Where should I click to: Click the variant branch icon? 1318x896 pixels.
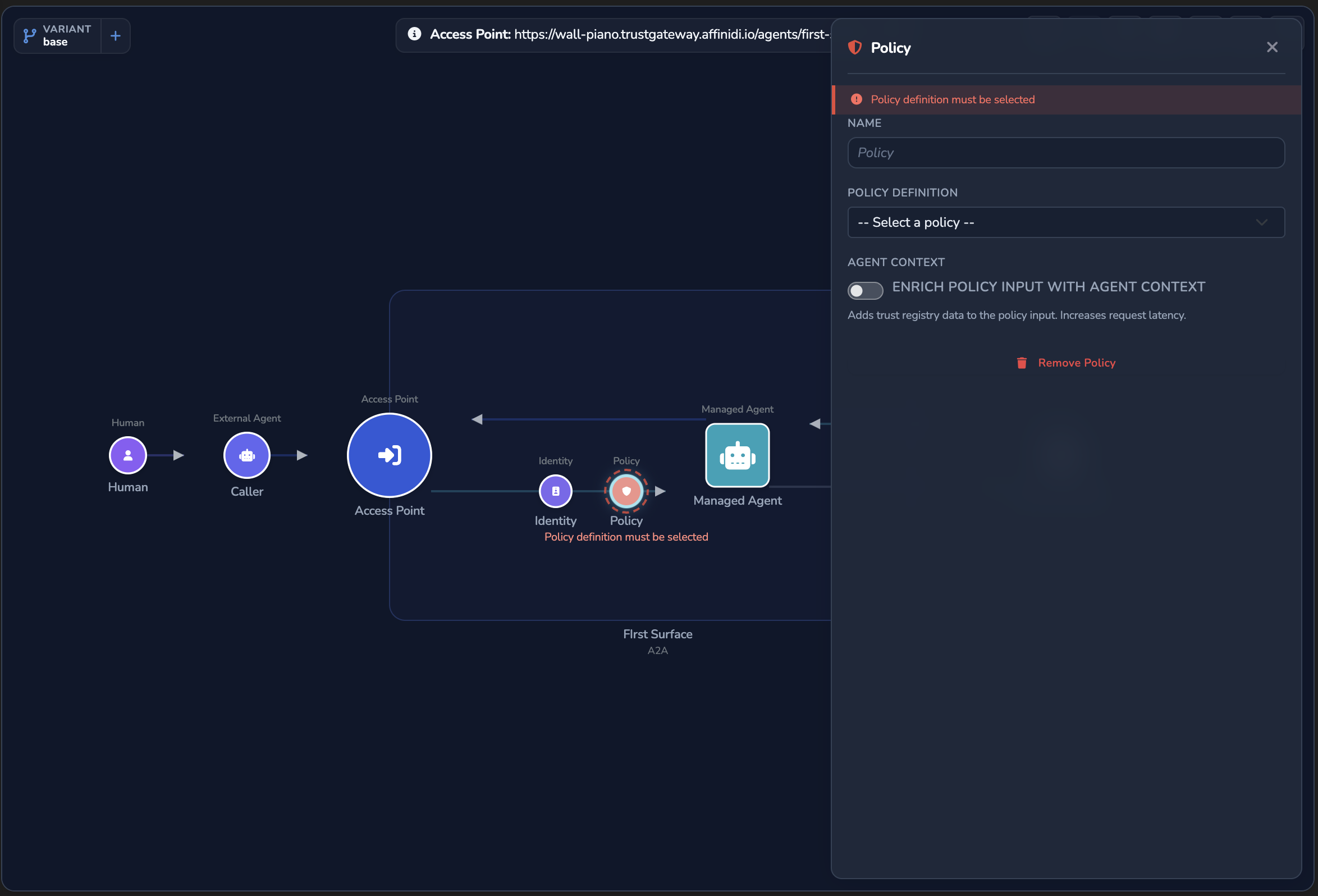pos(30,36)
